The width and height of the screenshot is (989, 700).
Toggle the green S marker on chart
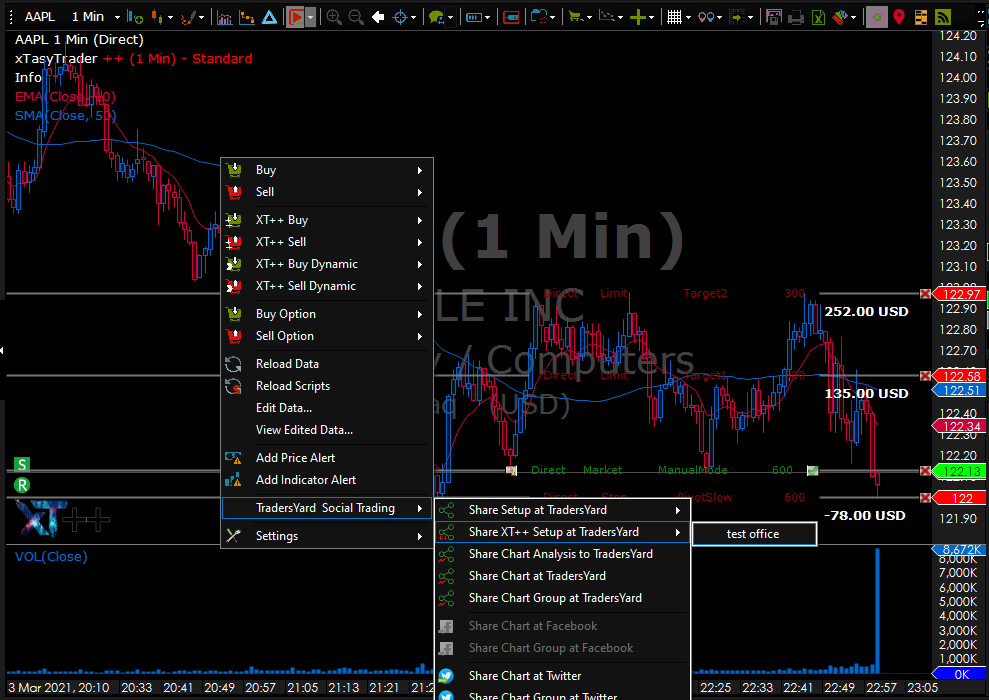(22, 465)
